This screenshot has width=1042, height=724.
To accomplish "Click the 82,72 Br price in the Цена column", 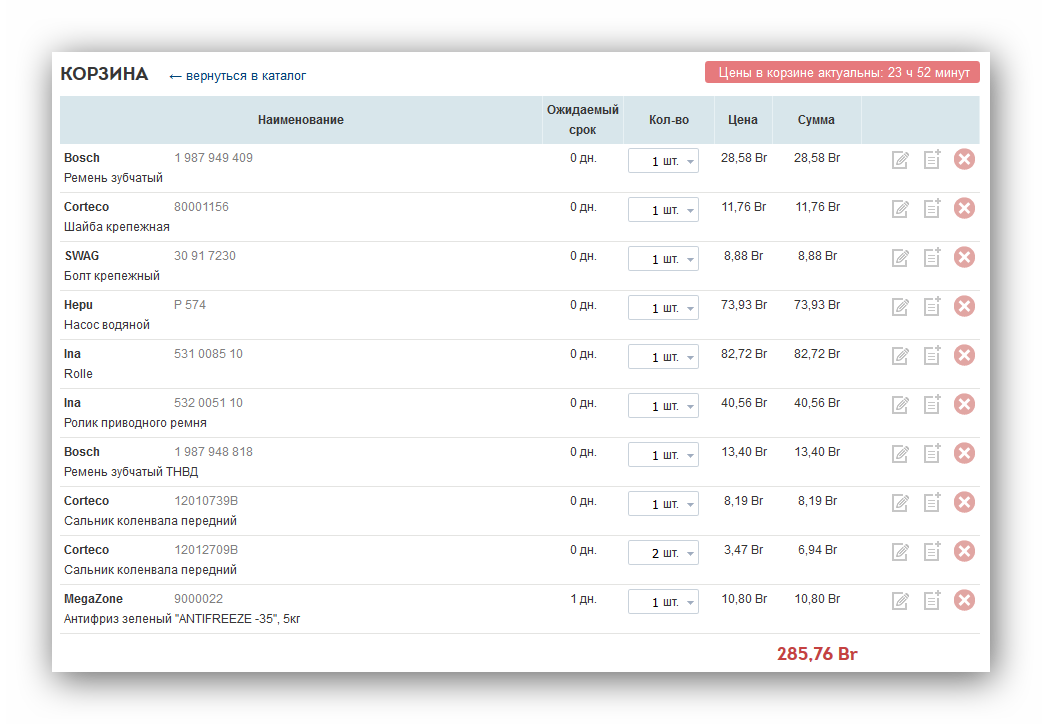I will click(x=744, y=354).
